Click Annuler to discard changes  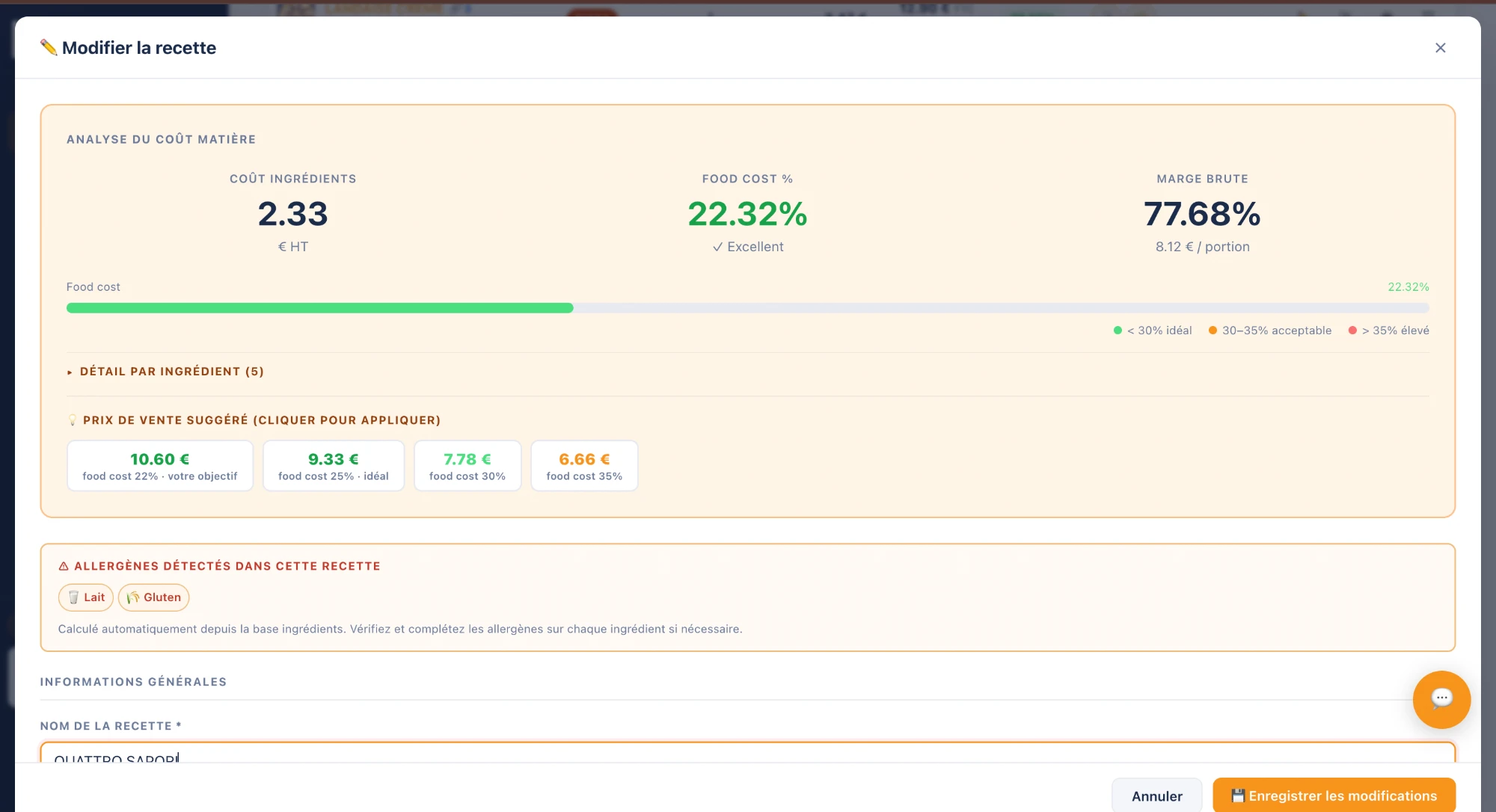1156,796
